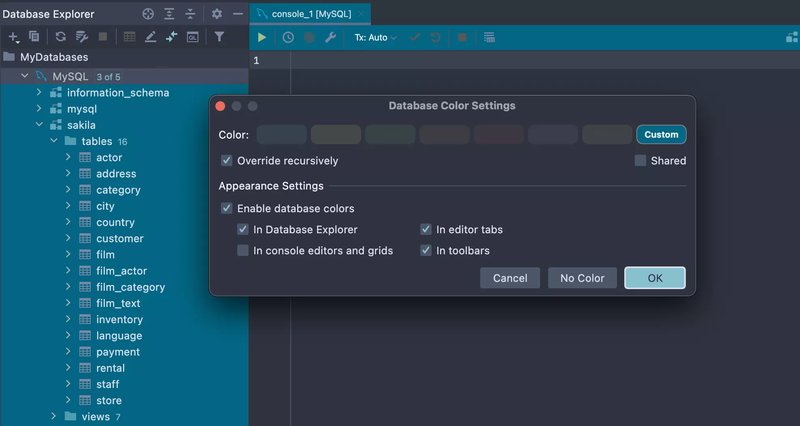Enable the Shared checkbox

(641, 161)
